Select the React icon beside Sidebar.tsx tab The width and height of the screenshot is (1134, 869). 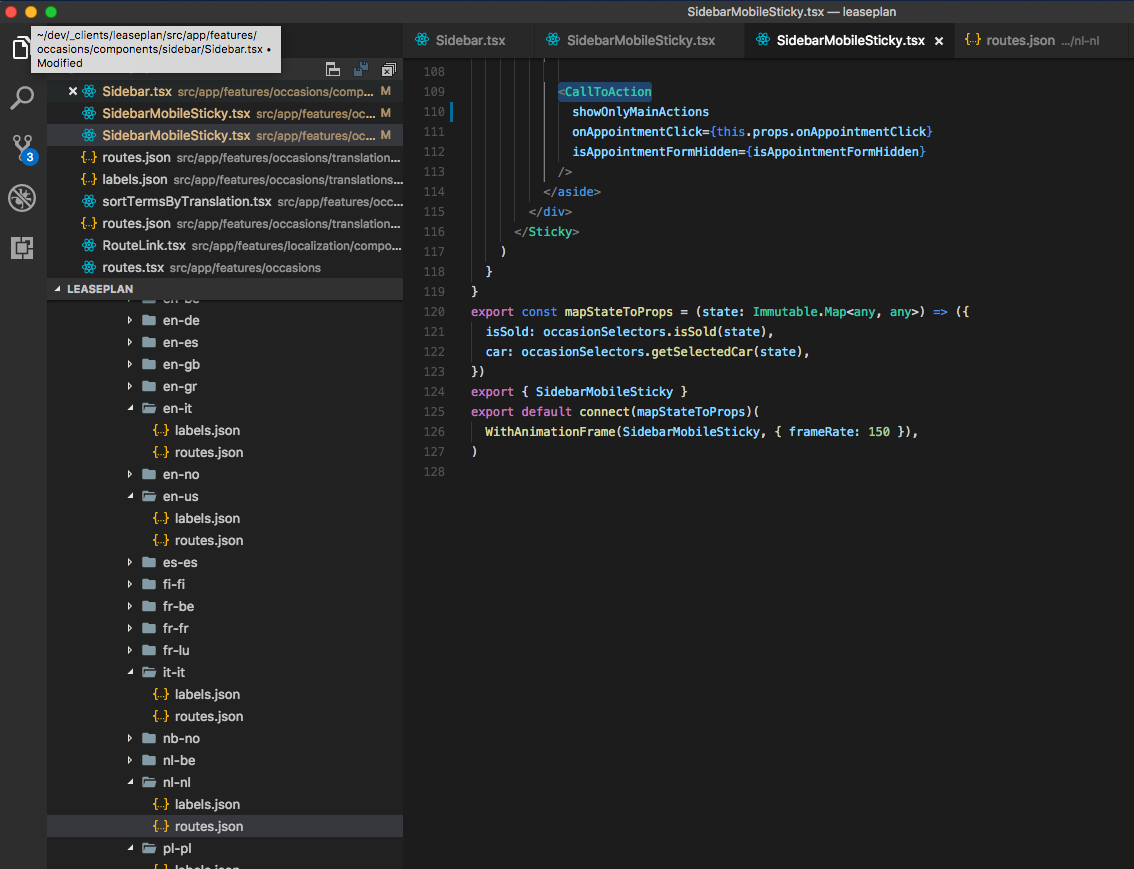pos(424,40)
